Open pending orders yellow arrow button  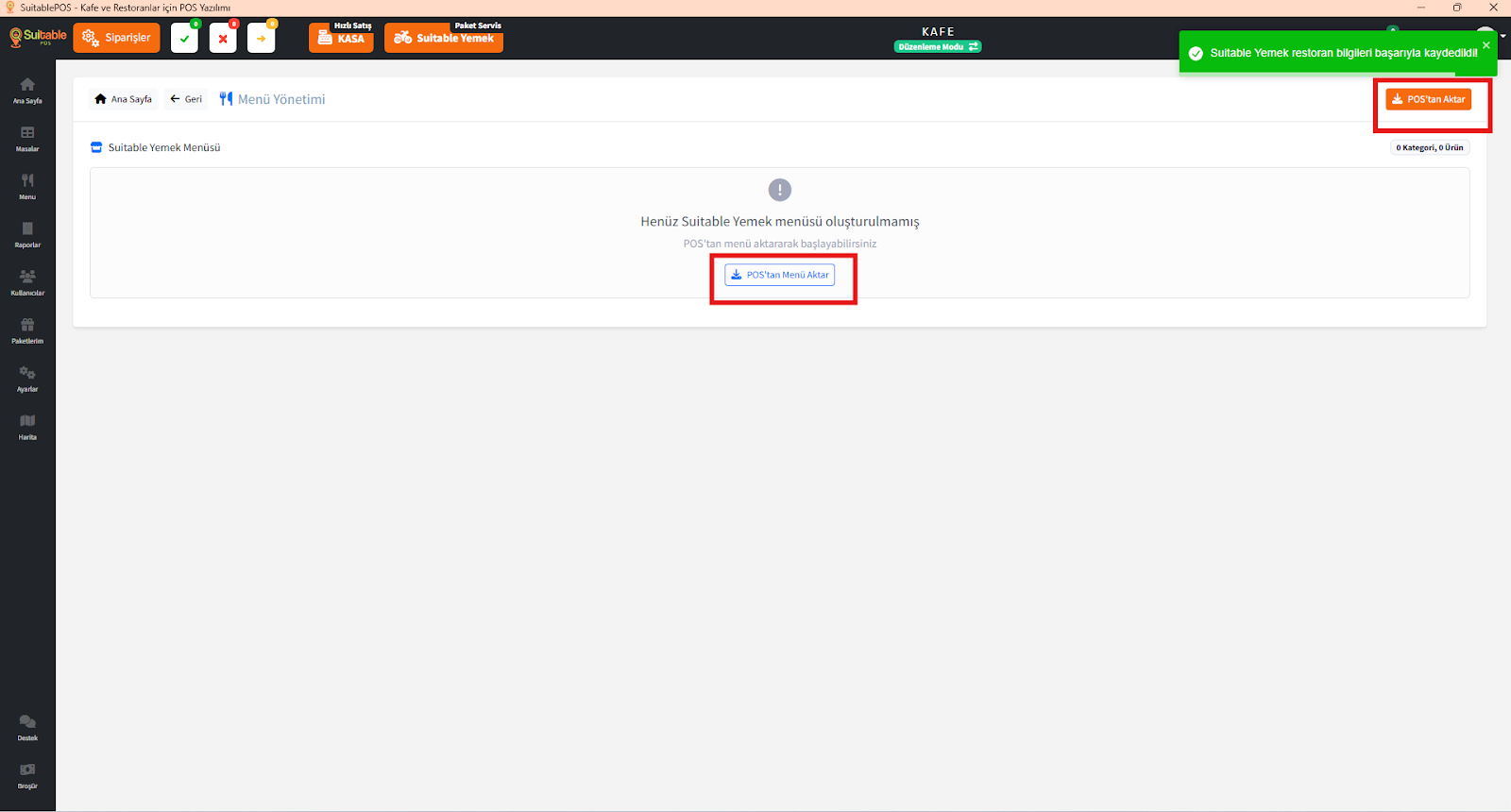(x=262, y=38)
